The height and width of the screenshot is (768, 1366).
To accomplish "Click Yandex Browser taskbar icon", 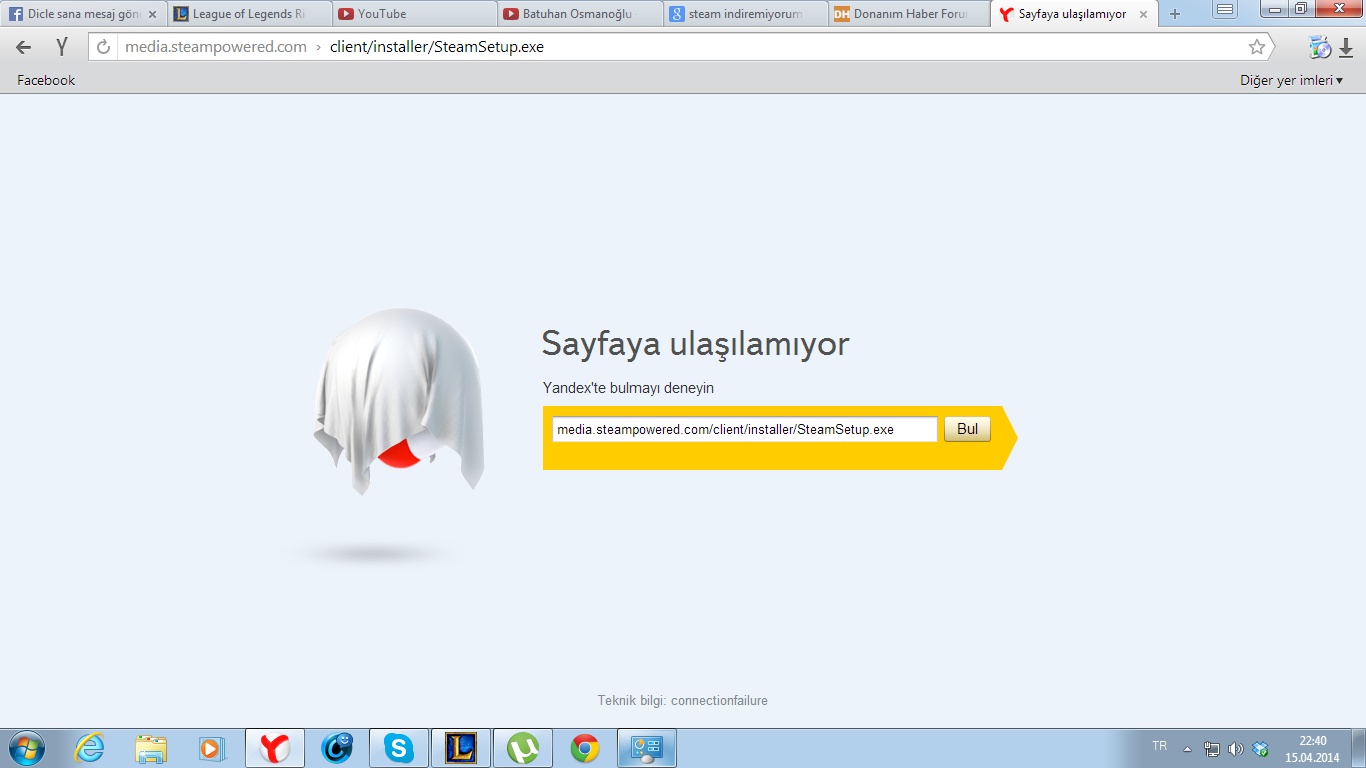I will click(x=275, y=748).
